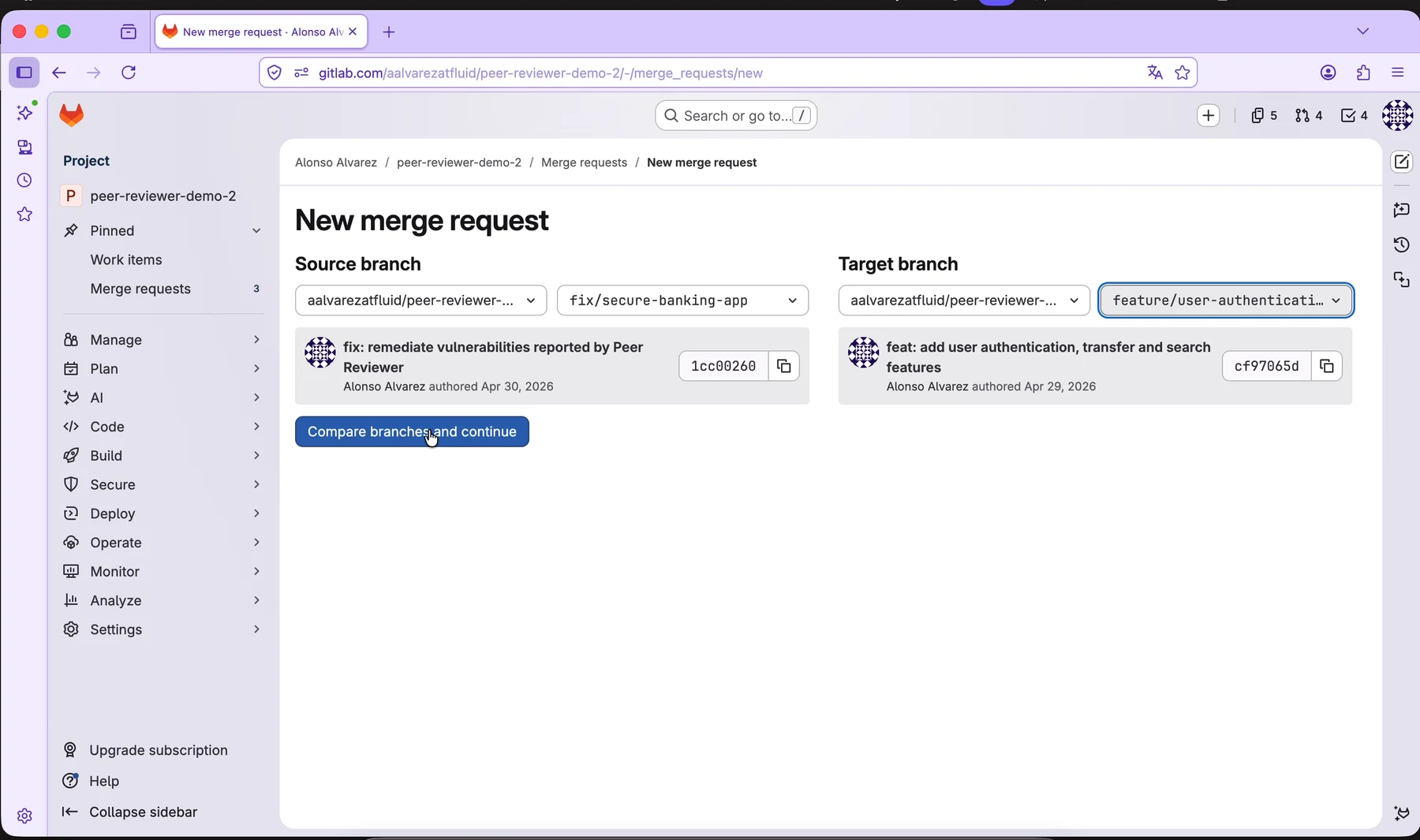The image size is (1420, 840).
Task: Open source branch fix/secure-banking-app dropdown
Action: (x=682, y=301)
